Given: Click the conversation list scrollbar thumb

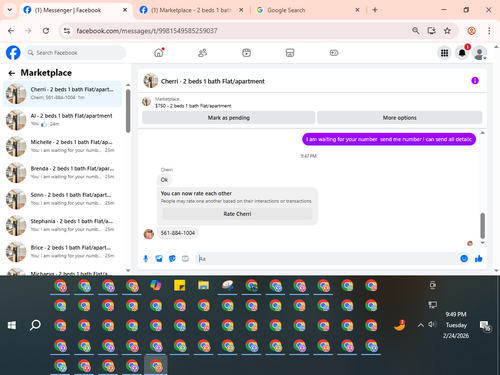Looking at the screenshot, I should coord(128,111).
